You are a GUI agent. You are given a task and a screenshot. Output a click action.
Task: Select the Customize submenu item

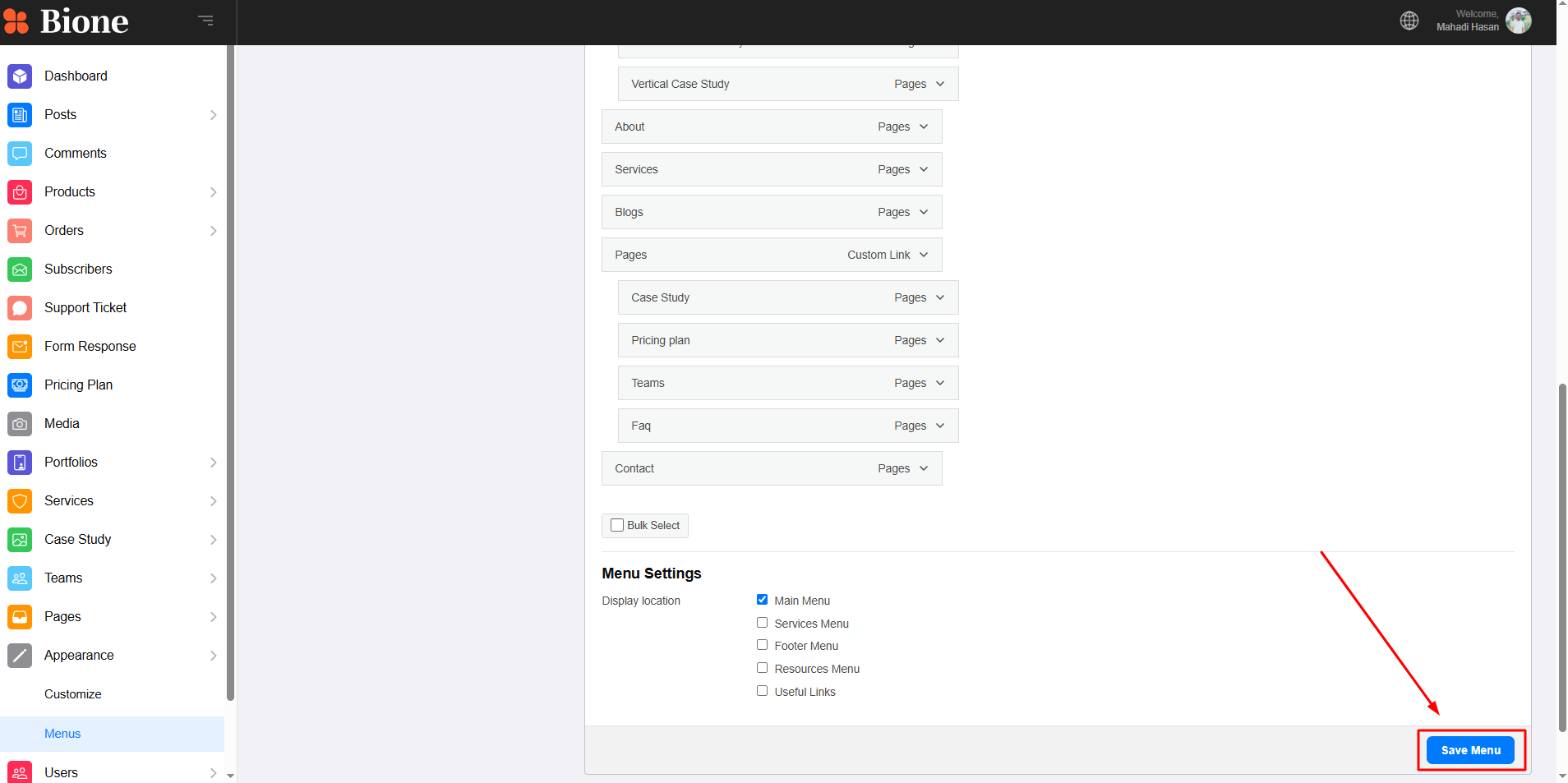pos(112,694)
